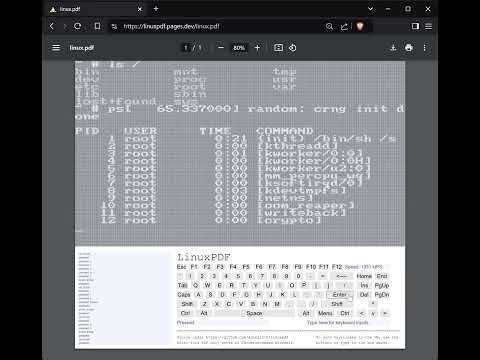The height and width of the screenshot is (360, 480).
Task: Click the M virtual key
Action: pyautogui.click(x=277, y=304)
